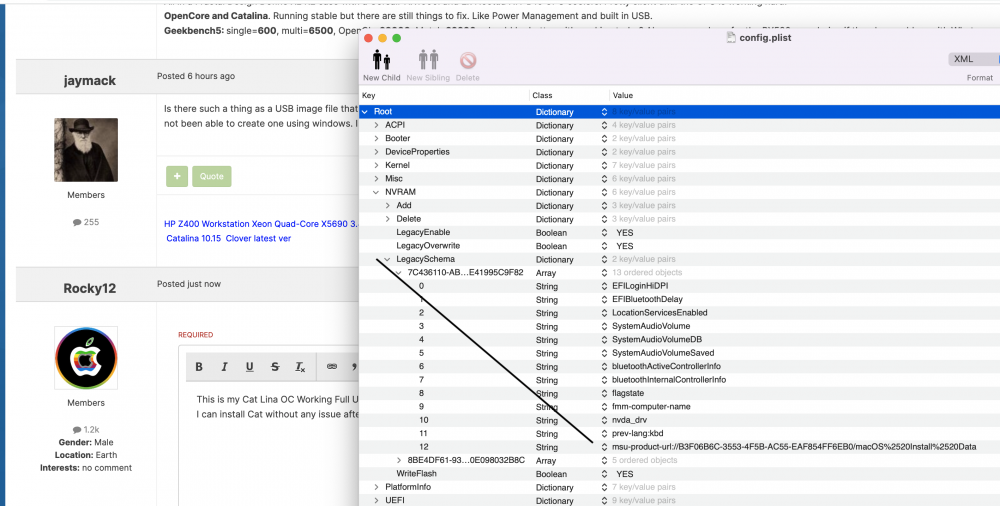Click the msu-product-url string value
Viewport: 1000px width, 506px height.
[x=794, y=447]
